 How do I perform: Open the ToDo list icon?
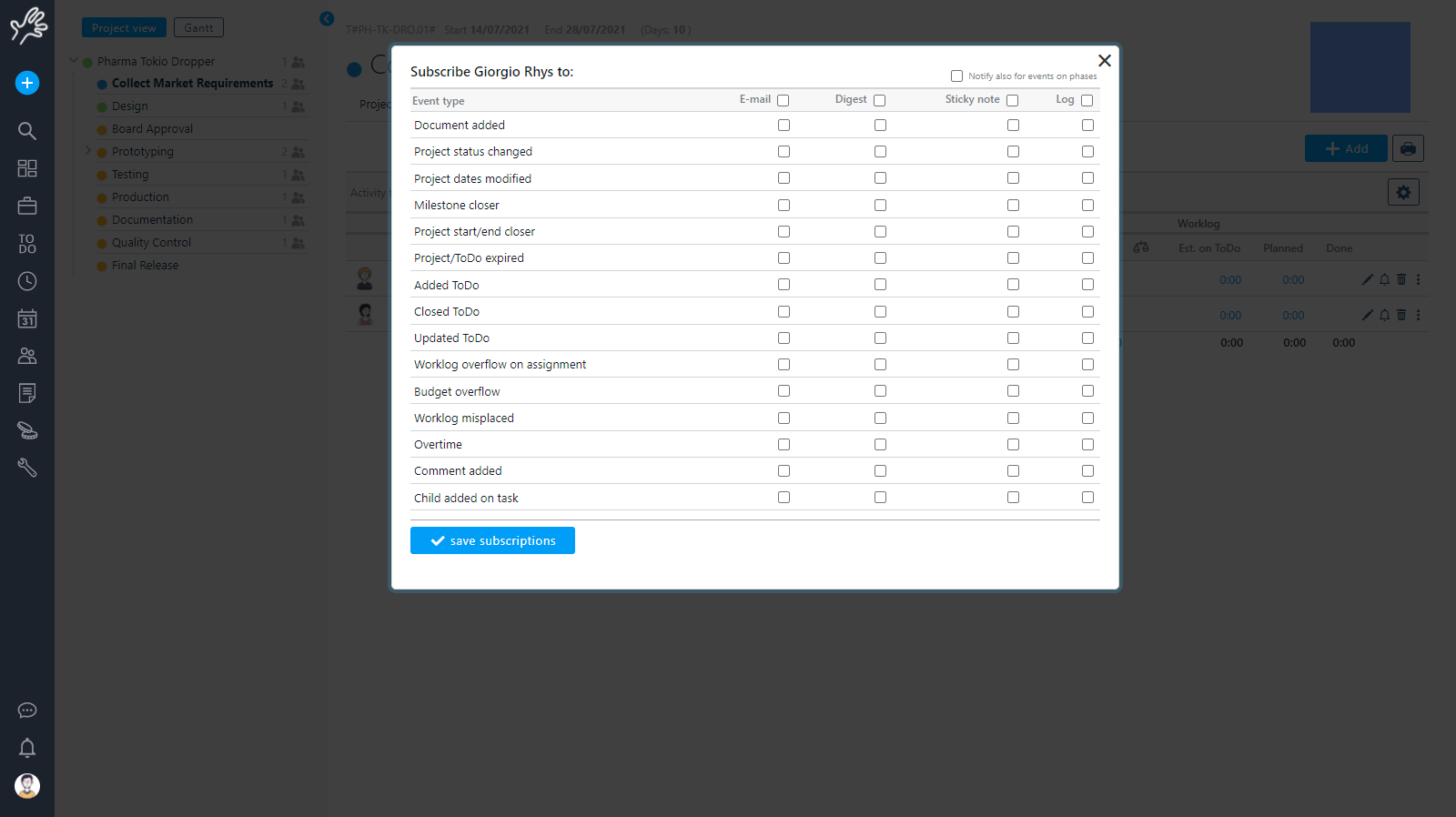point(27,244)
